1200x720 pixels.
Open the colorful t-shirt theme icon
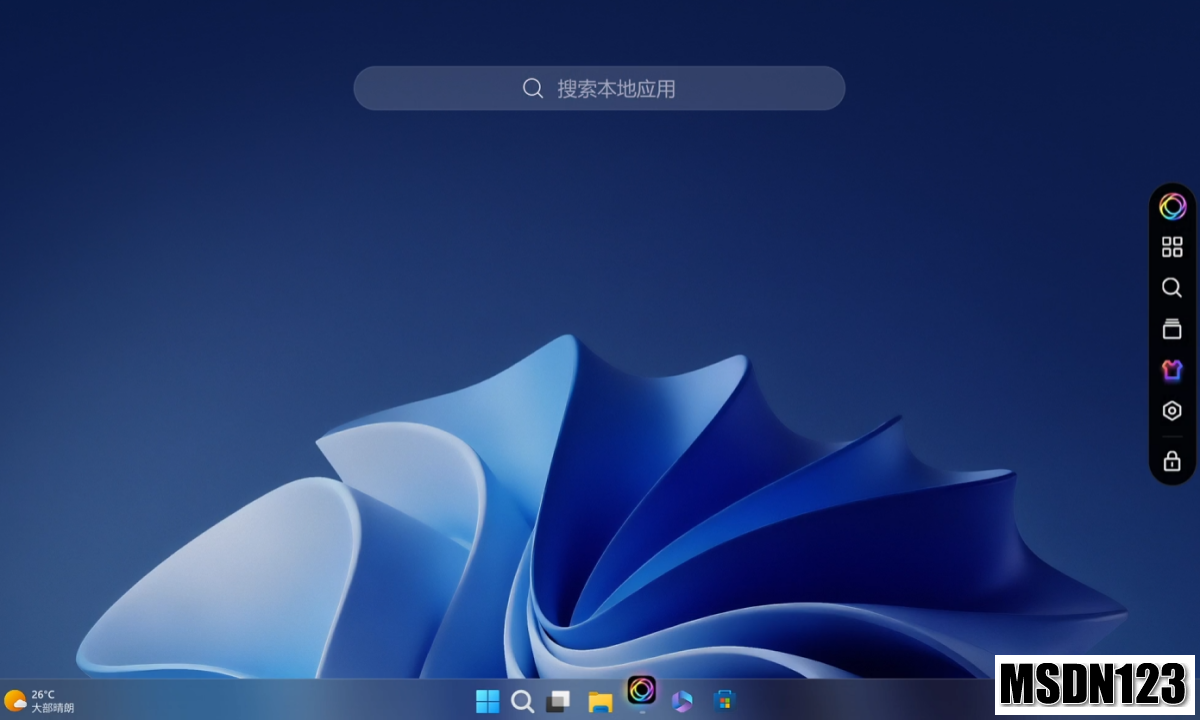(x=1172, y=369)
